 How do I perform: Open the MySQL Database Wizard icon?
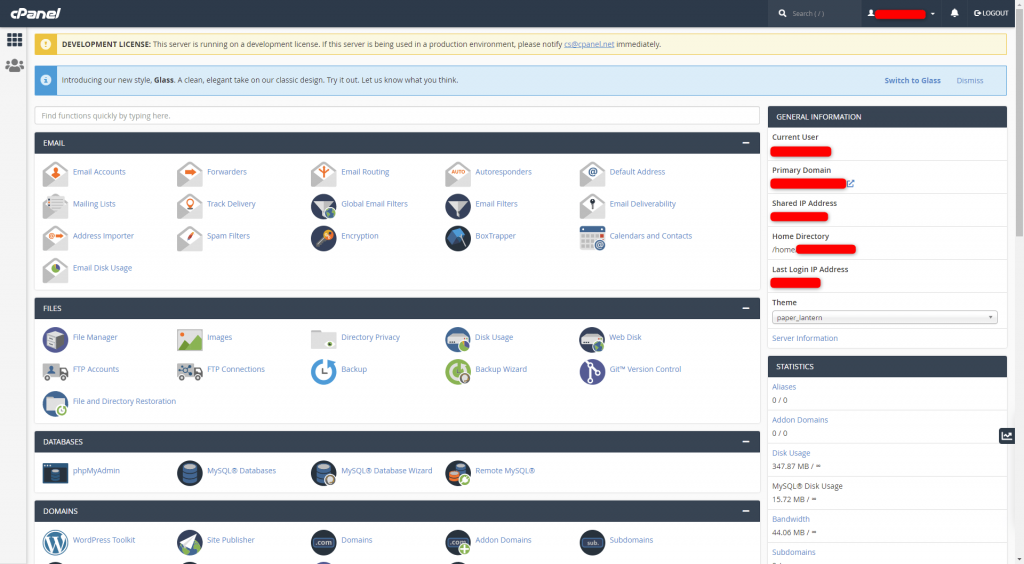click(x=323, y=473)
